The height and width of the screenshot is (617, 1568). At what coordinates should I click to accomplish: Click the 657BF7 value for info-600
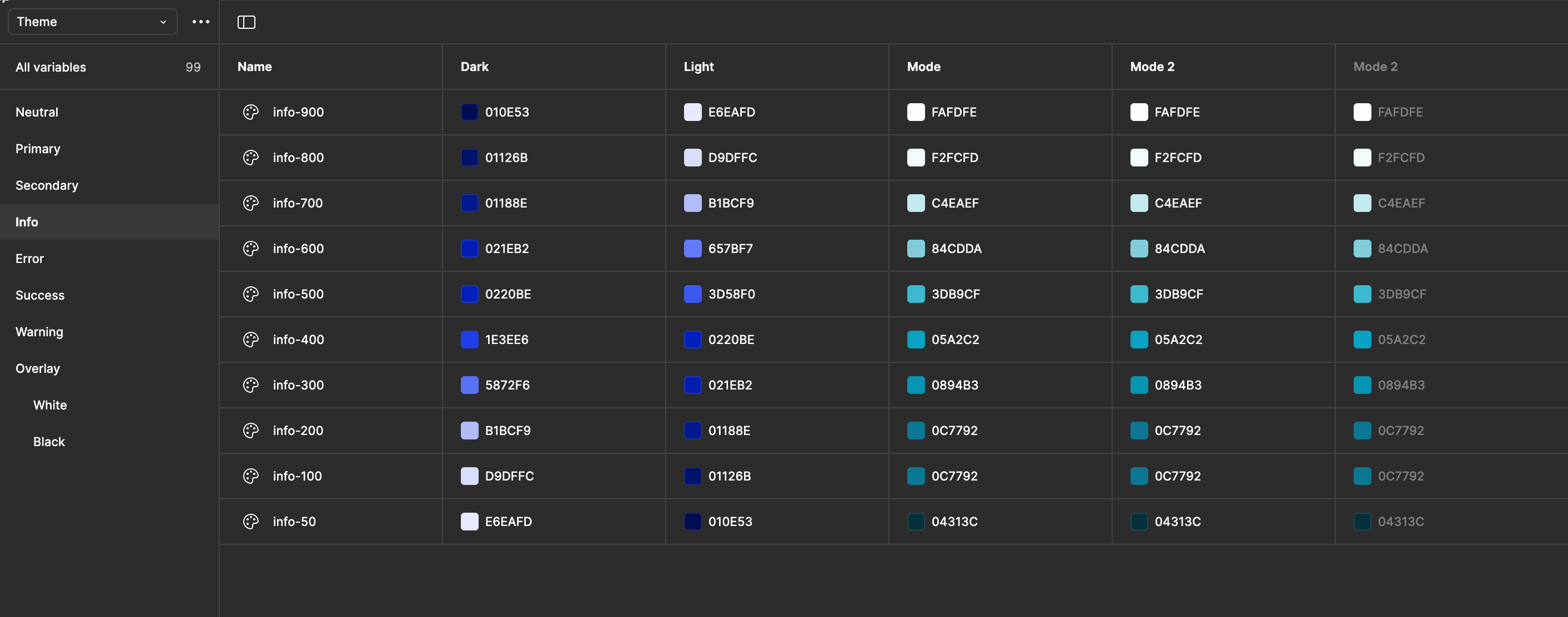[731, 248]
